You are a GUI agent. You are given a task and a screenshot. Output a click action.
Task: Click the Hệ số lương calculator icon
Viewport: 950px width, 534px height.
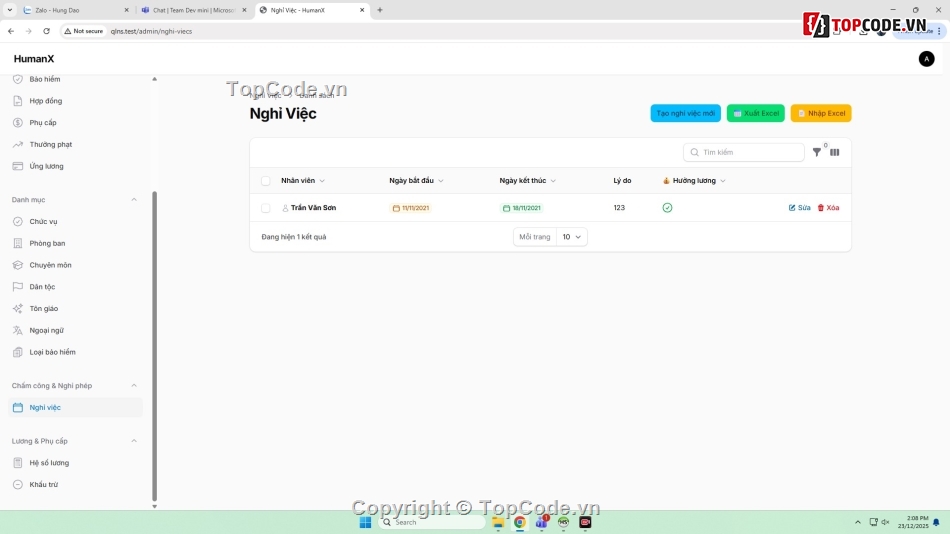(x=18, y=462)
